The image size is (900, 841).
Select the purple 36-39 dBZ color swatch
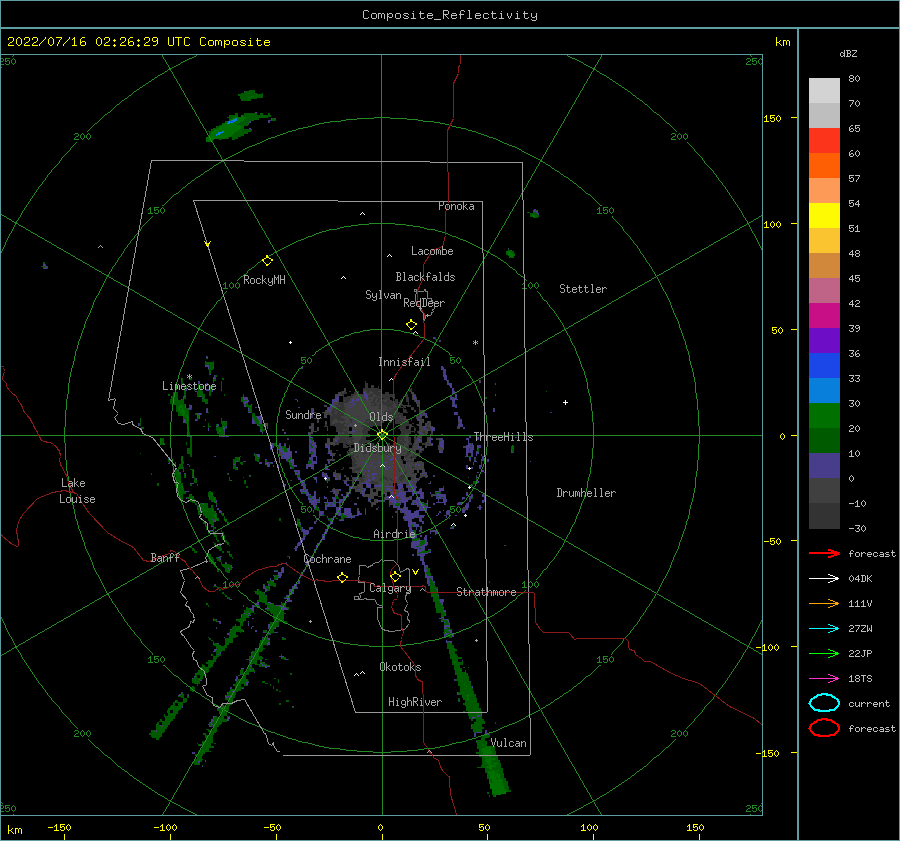[x=824, y=340]
